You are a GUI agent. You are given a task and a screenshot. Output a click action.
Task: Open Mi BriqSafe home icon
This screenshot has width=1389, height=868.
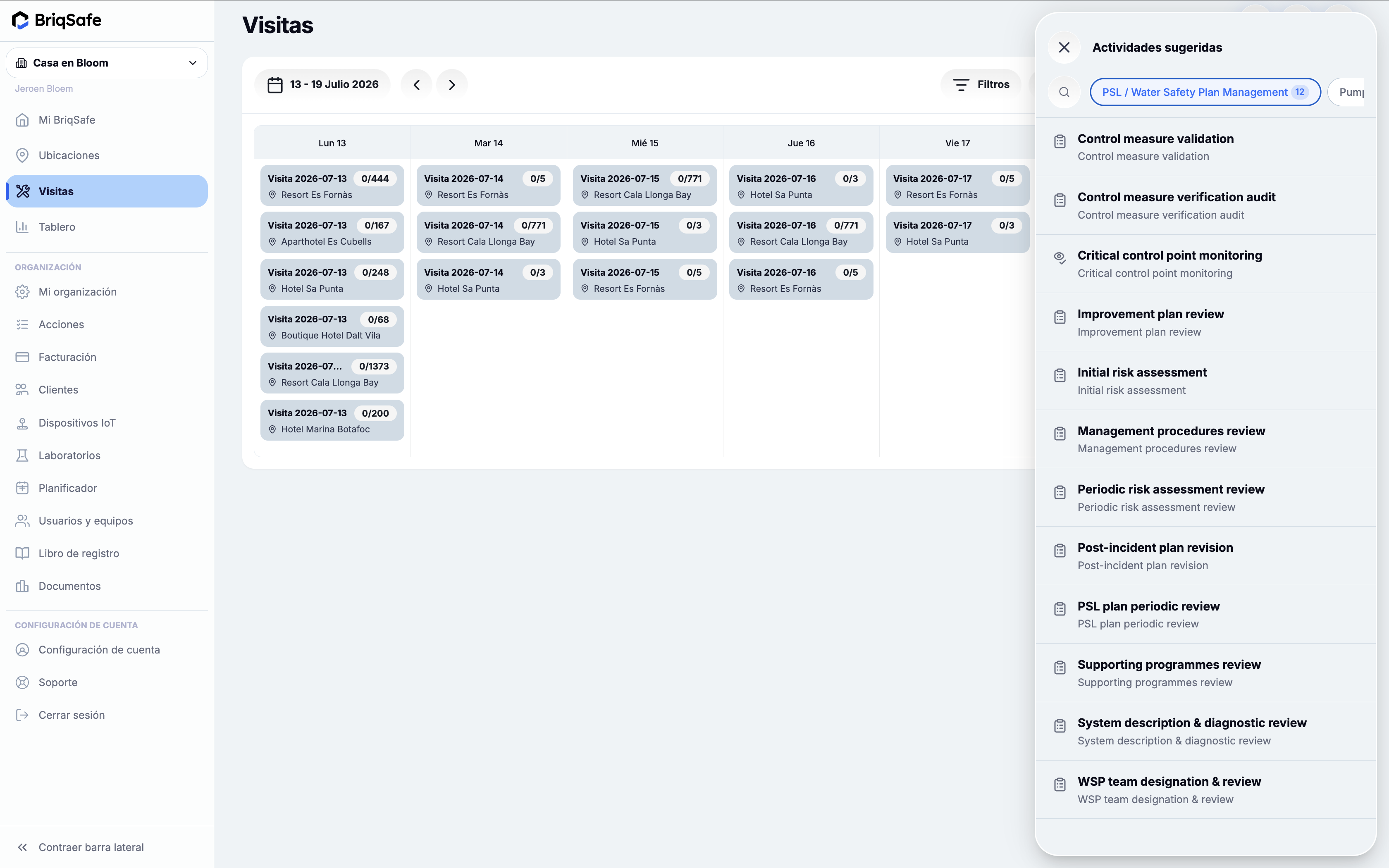click(22, 120)
